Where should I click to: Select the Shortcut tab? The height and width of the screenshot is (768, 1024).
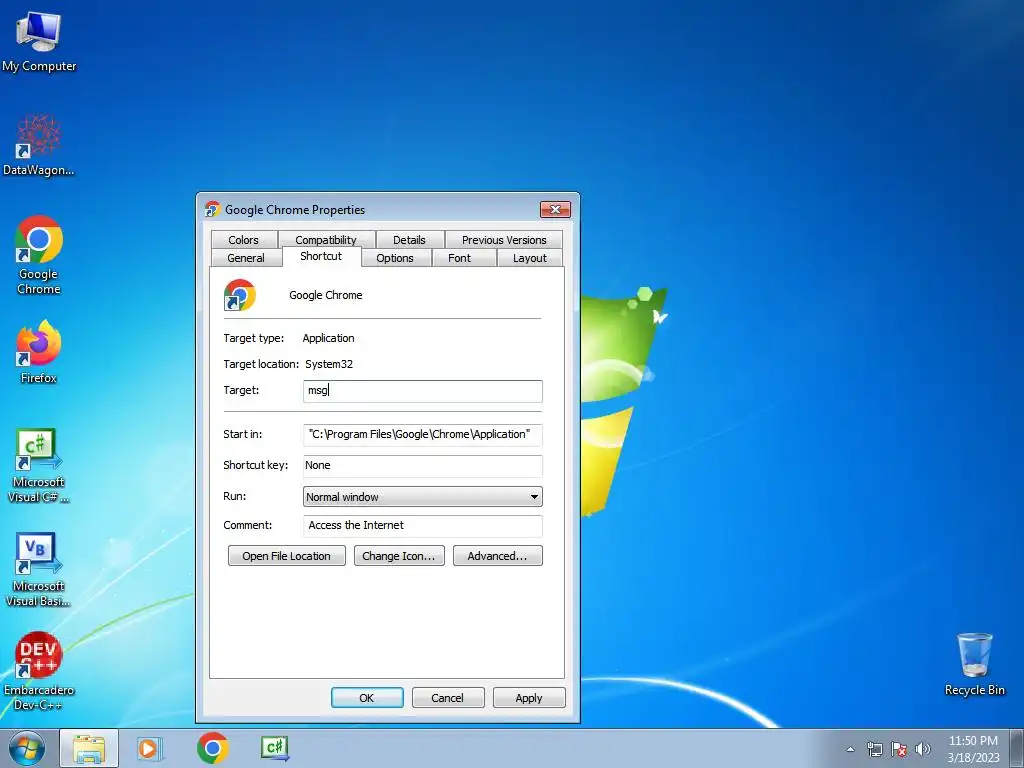[321, 256]
